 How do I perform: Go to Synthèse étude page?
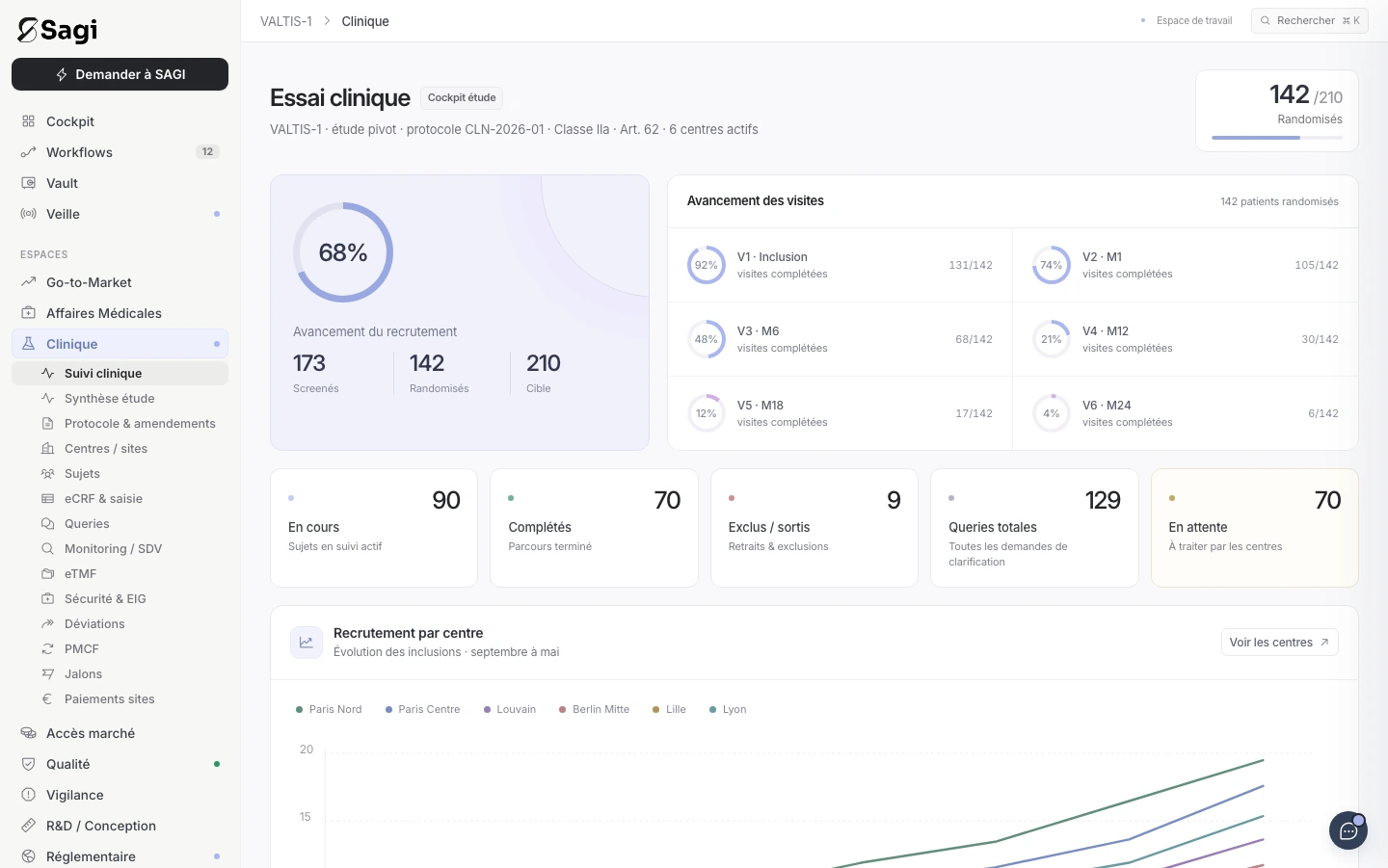pyautogui.click(x=120, y=398)
